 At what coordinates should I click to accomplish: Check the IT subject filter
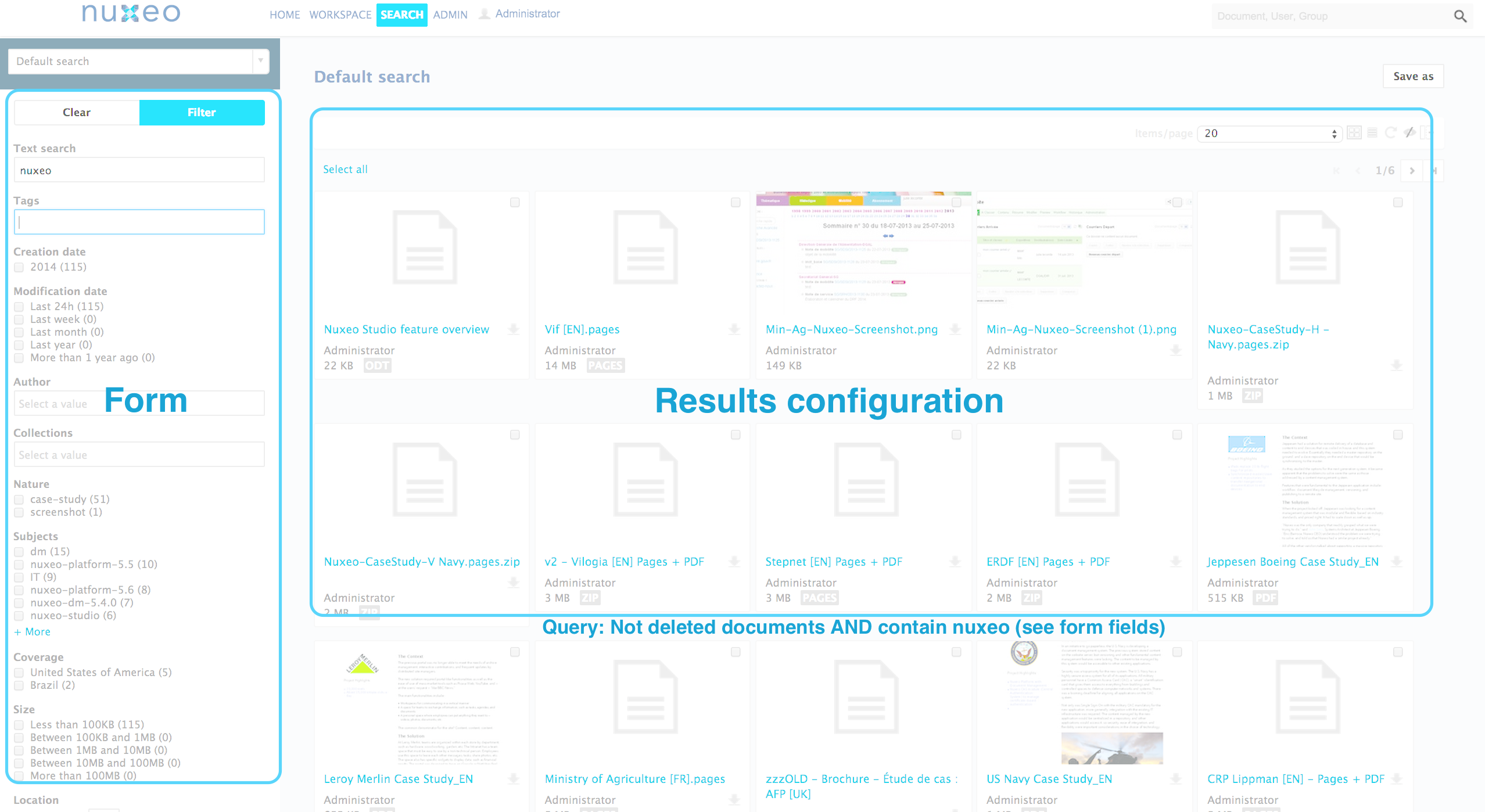point(19,577)
